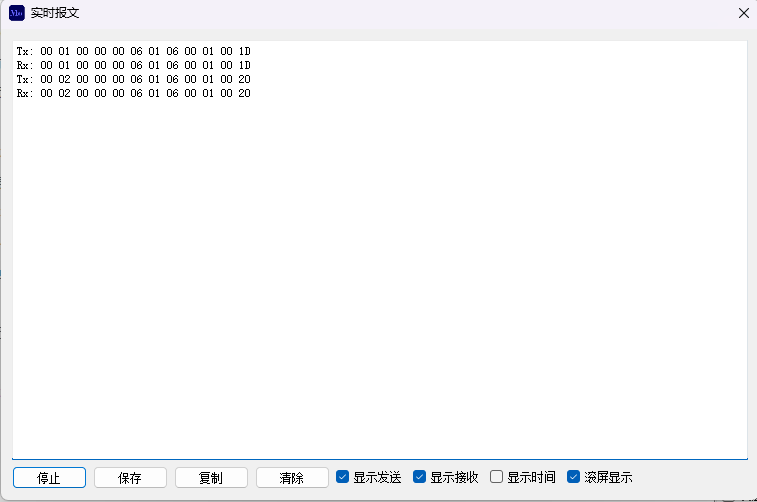Screen dimensions: 757x502
Task: Close the 实时报文 window
Action: [743, 13]
